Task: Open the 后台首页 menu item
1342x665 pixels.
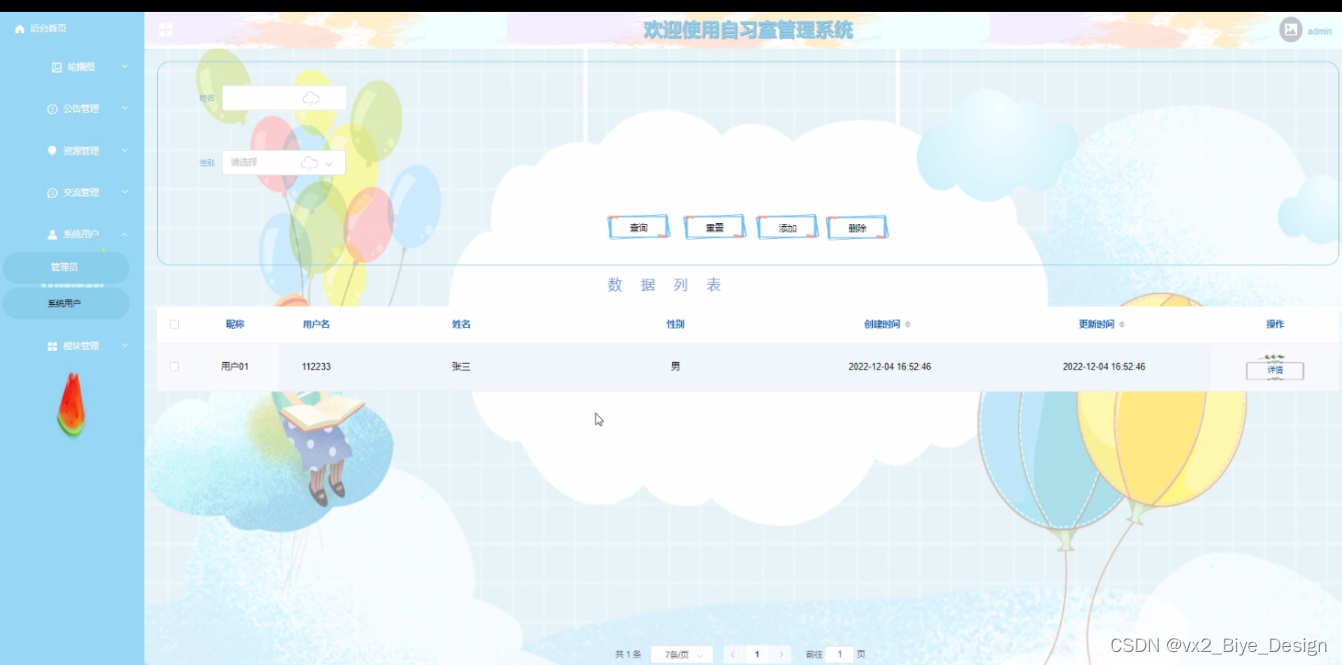Action: point(48,29)
